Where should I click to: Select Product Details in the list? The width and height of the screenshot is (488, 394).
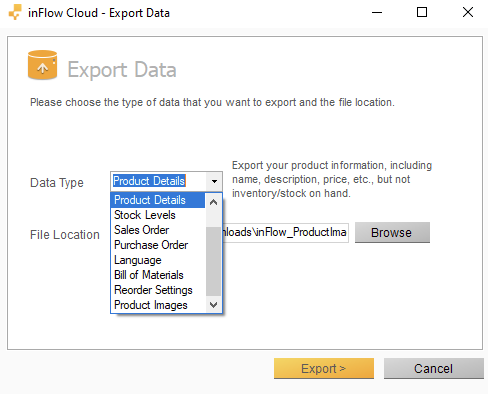pyautogui.click(x=158, y=200)
